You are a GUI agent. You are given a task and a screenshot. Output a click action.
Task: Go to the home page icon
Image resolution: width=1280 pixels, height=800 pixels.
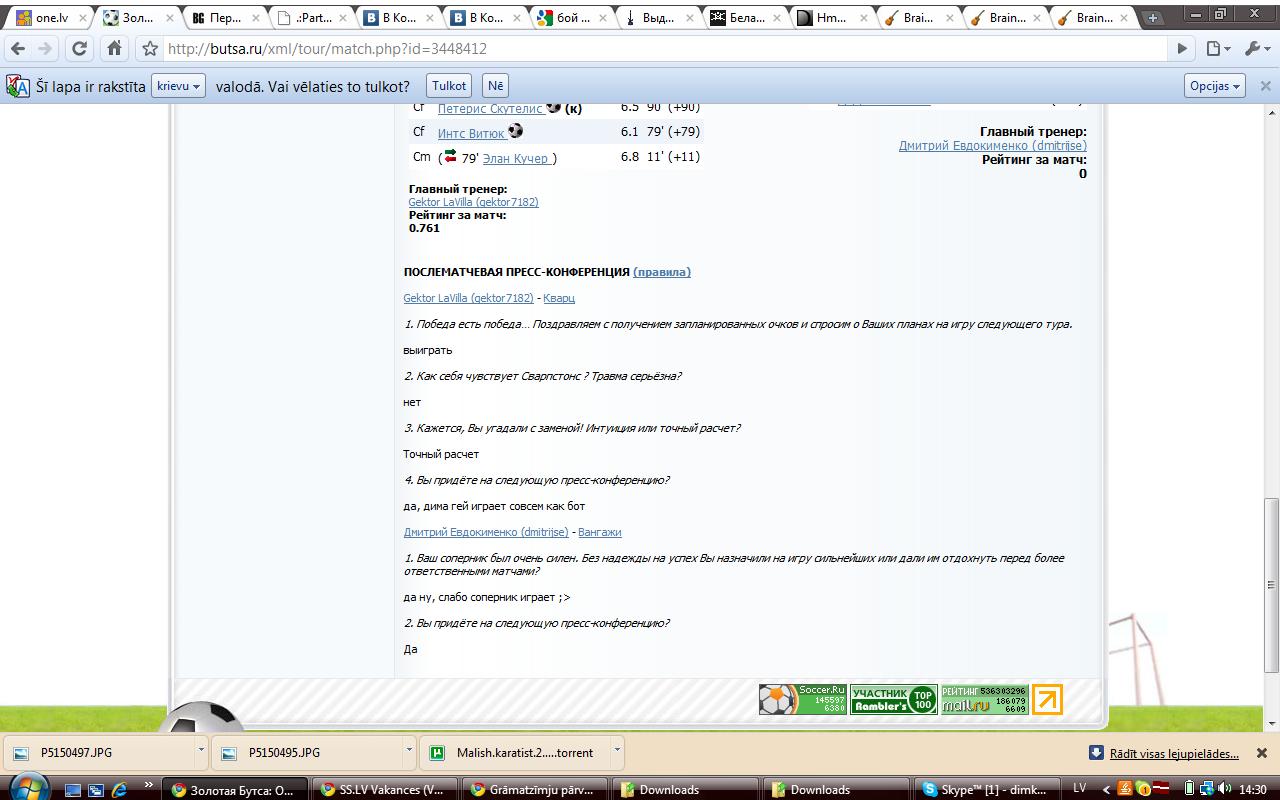tap(114, 48)
